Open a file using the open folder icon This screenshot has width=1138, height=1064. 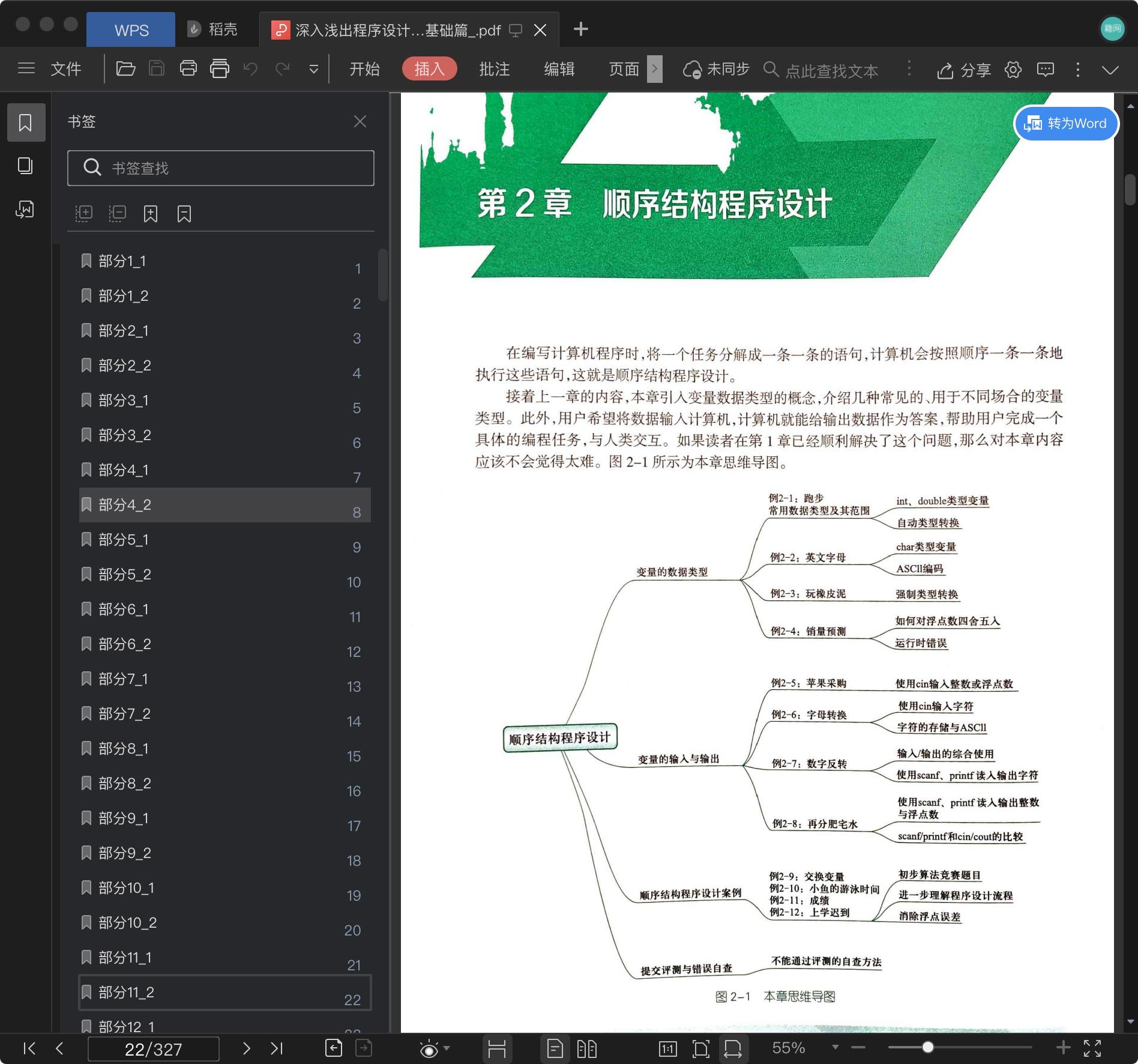point(126,68)
